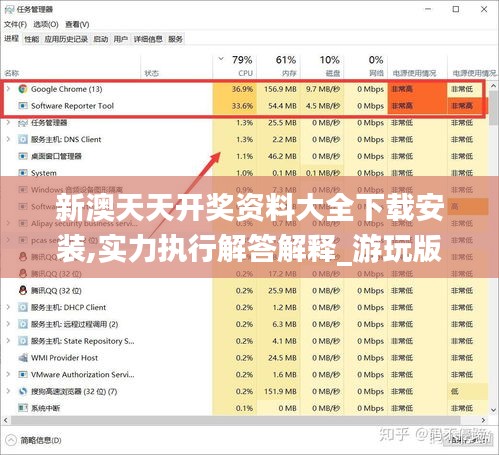Screen dimensions: 499x455
Task: Click the Software Reporter Tool icon
Action: coord(23,106)
